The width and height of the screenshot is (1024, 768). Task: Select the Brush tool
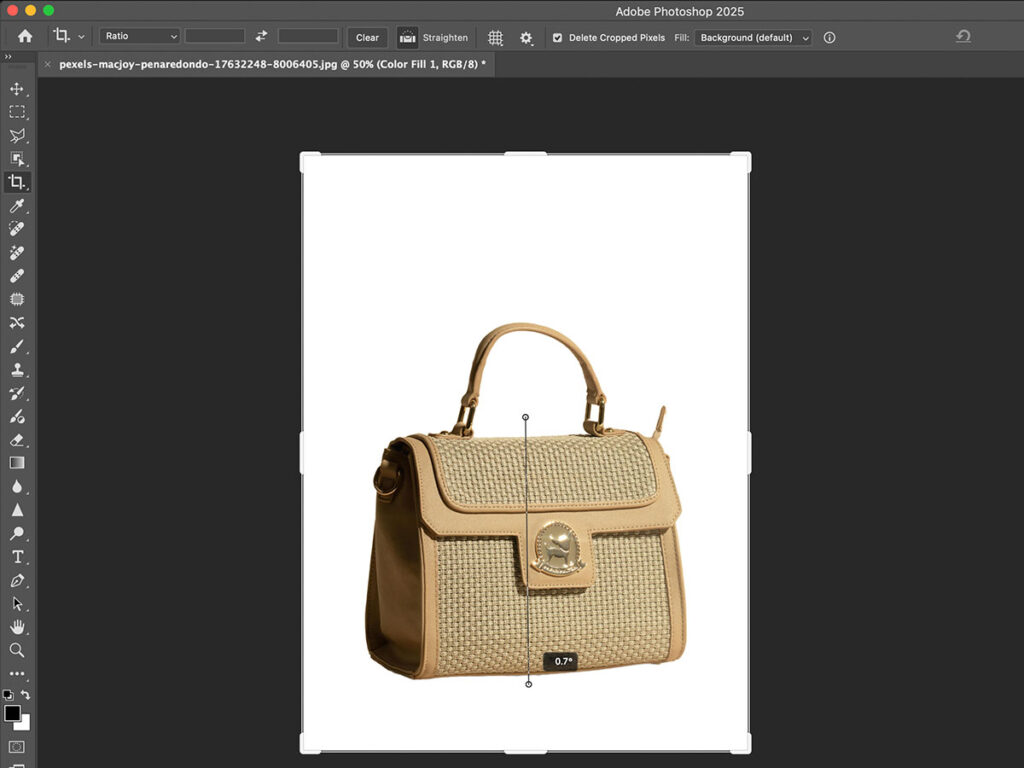(x=17, y=346)
